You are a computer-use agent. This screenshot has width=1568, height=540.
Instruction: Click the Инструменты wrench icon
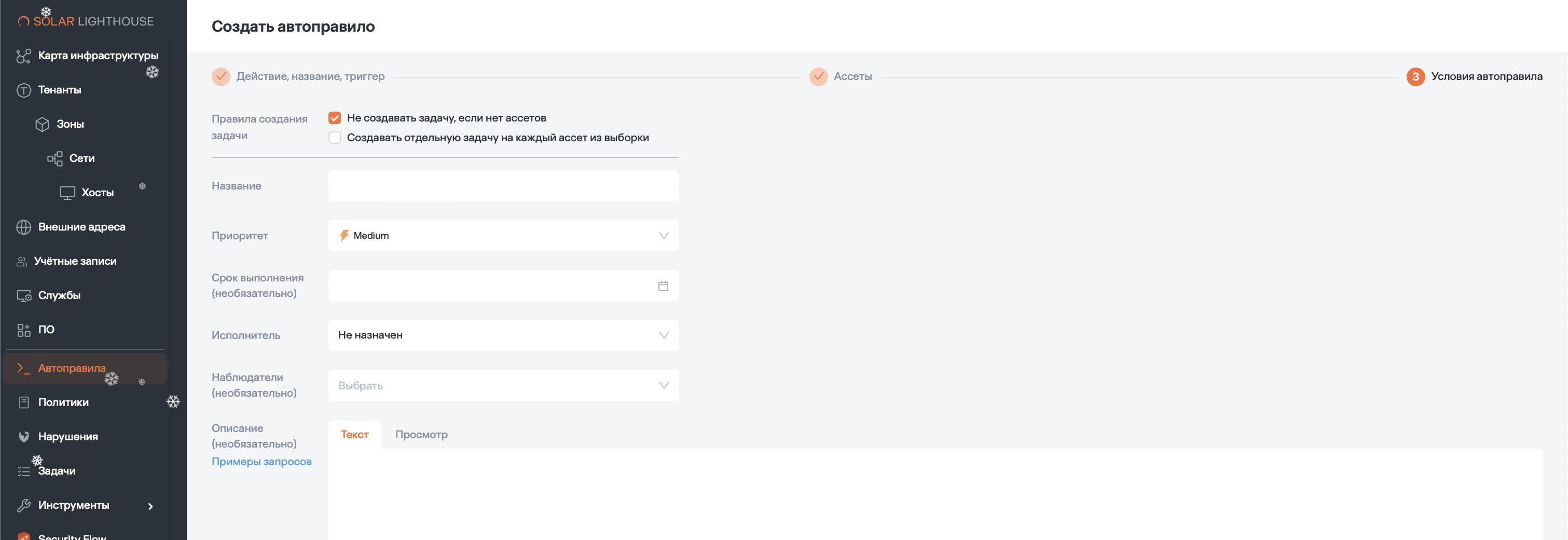click(23, 505)
